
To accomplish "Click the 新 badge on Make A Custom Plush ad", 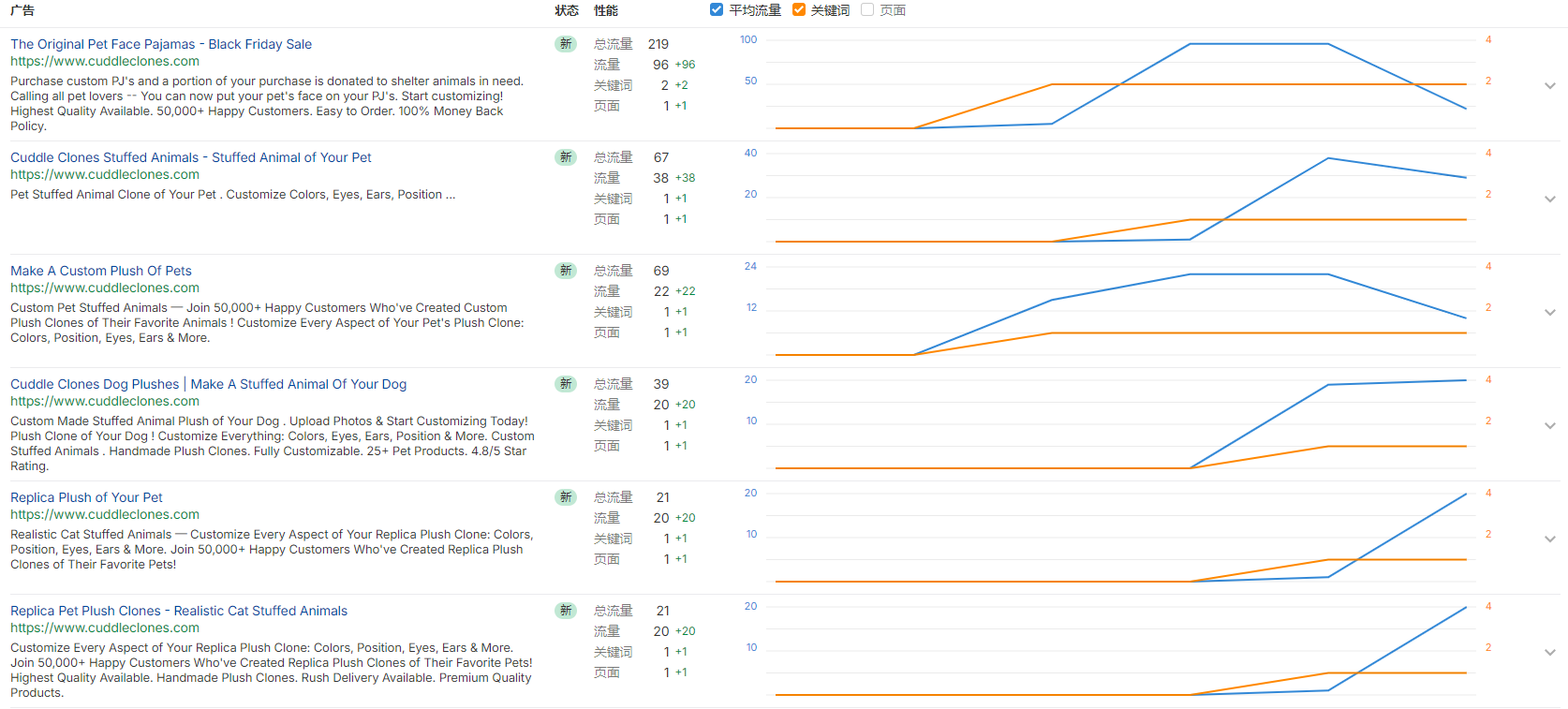I will tap(566, 271).
